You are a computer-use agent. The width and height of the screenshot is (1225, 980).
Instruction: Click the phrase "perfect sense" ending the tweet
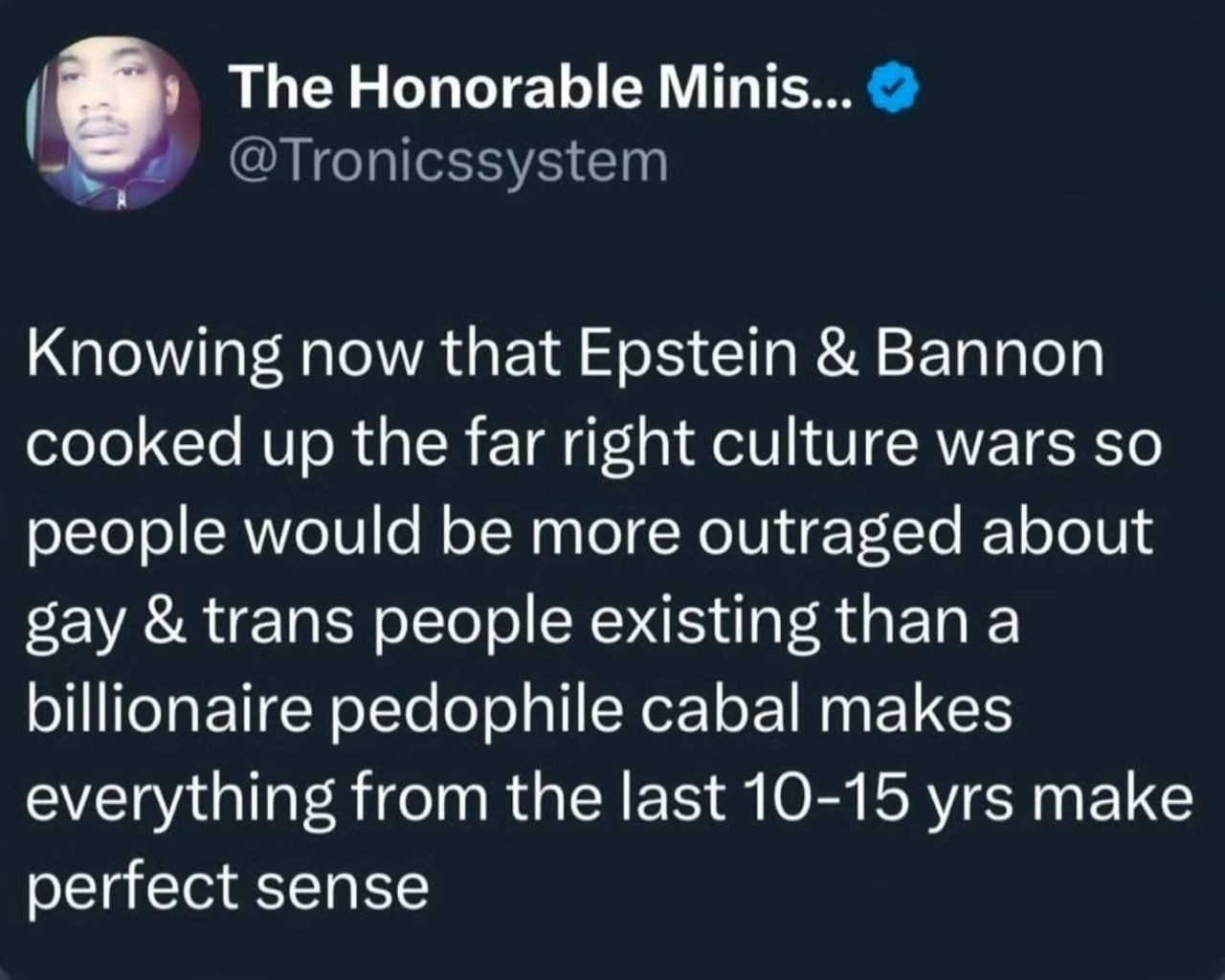pos(227,889)
